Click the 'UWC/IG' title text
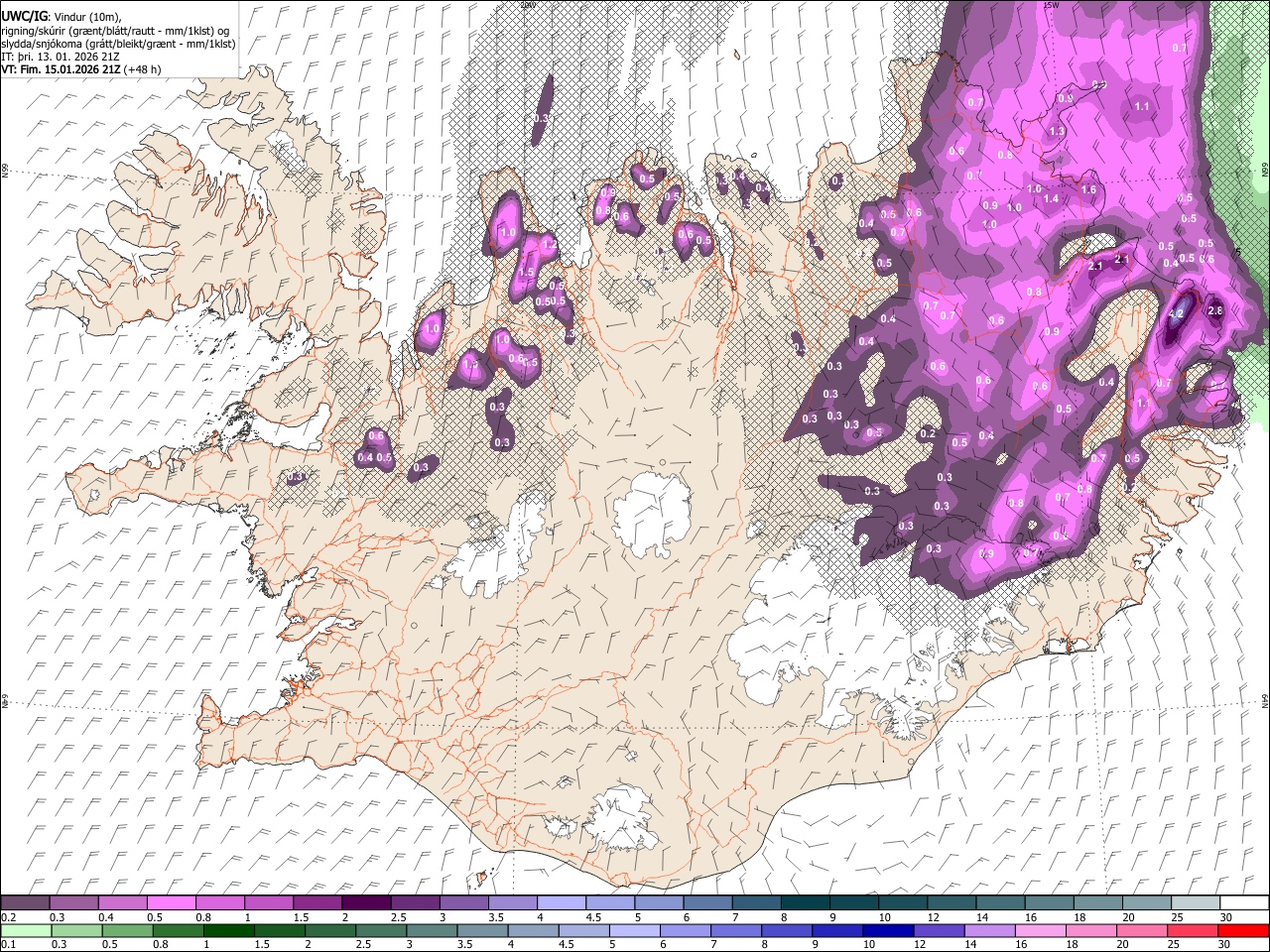1270x952 pixels. (24, 17)
